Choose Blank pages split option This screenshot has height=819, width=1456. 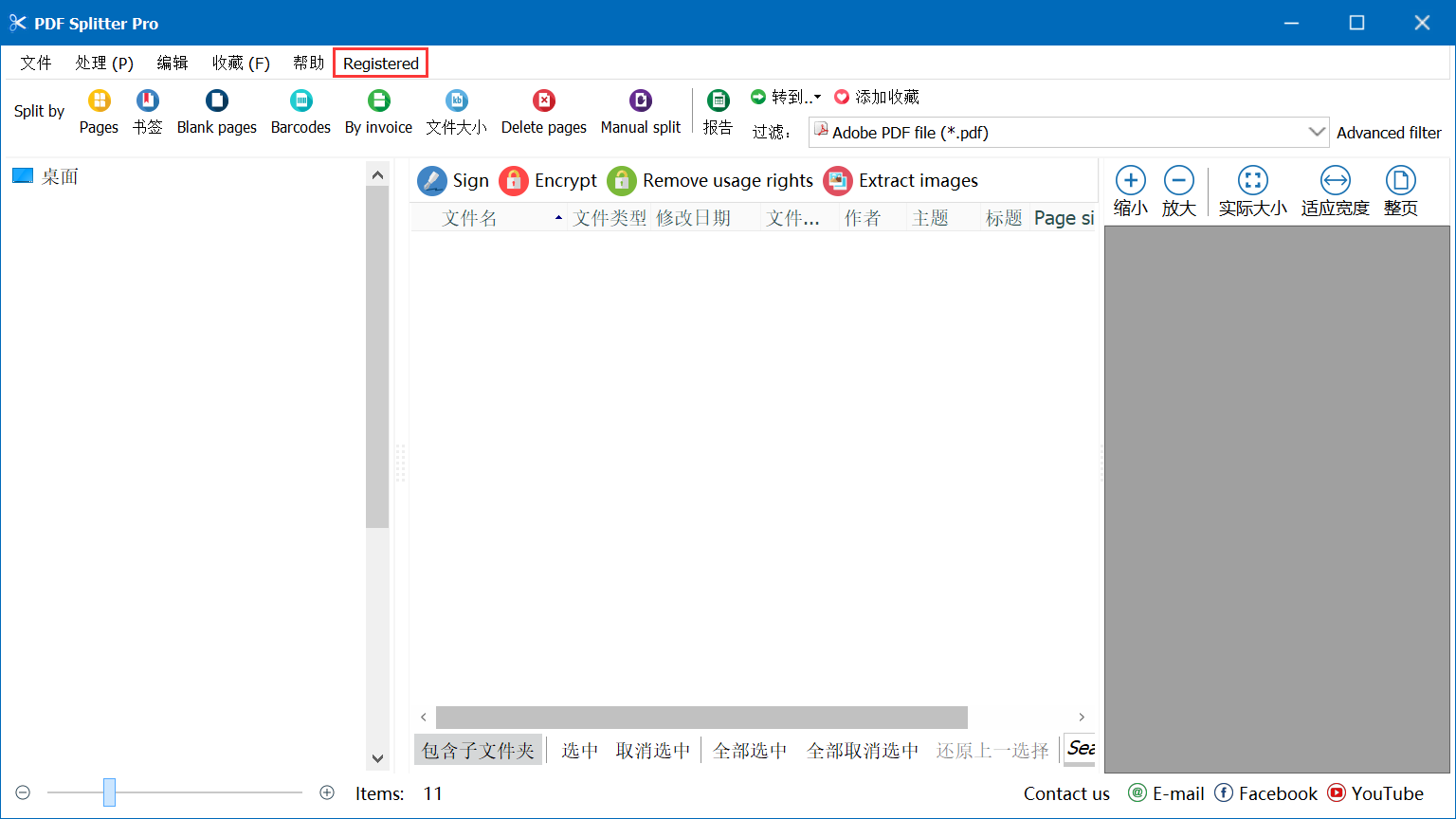217,112
